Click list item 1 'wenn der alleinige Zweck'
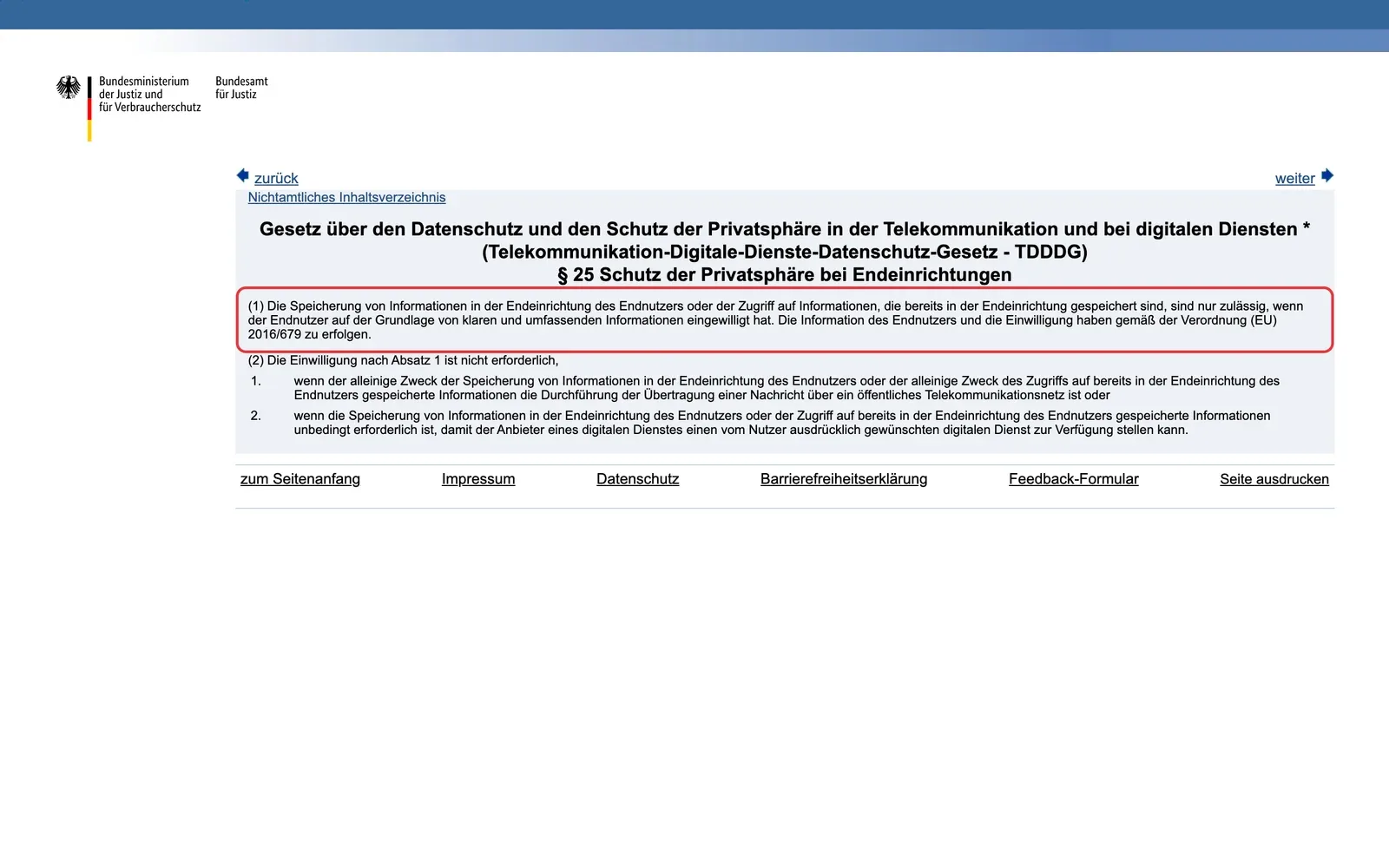 click(787, 388)
